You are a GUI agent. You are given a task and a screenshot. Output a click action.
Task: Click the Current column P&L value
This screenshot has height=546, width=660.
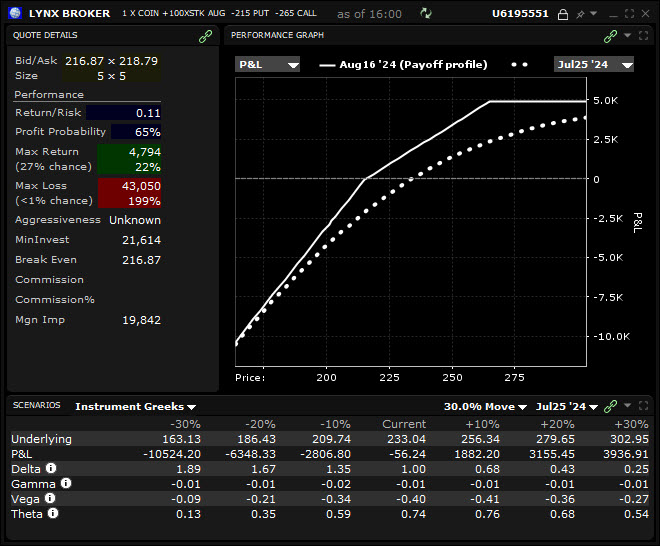pyautogui.click(x=404, y=453)
